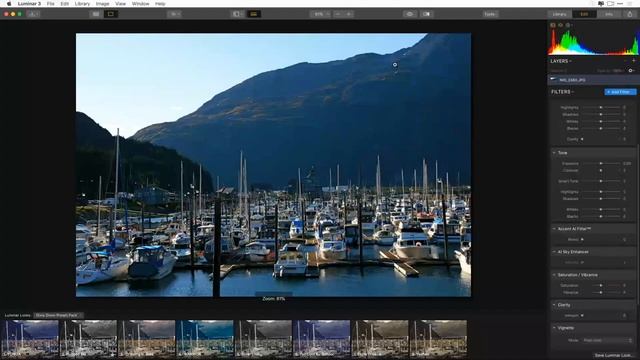Apply the first look thumbnail
Screen dimensions: 640x360
pyautogui.click(x=29, y=339)
